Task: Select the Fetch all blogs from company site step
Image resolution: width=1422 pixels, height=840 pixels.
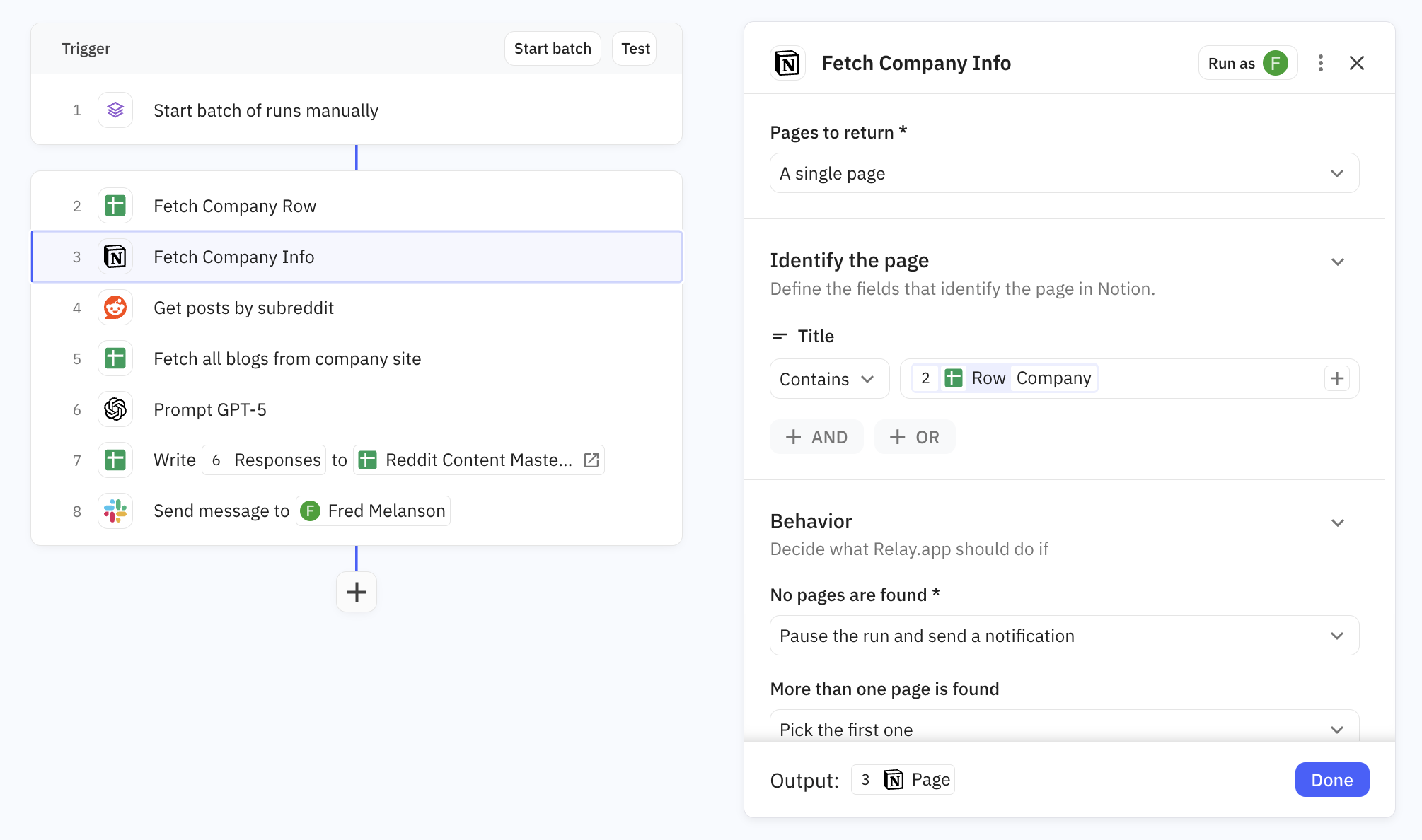Action: (287, 358)
